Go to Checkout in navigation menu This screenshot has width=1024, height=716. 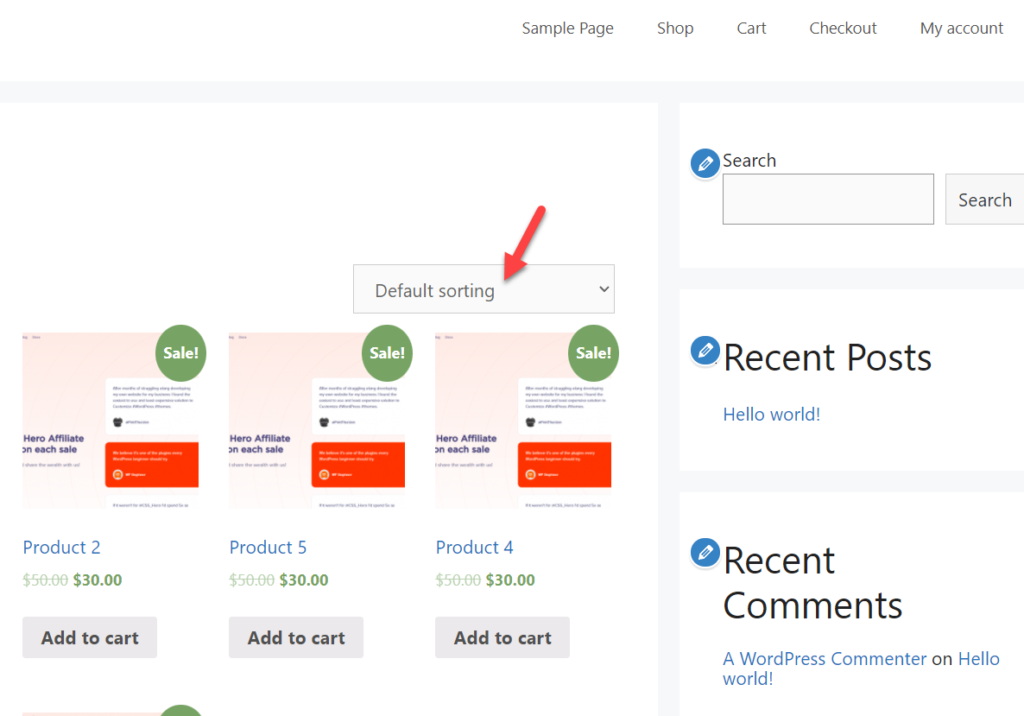tap(842, 28)
